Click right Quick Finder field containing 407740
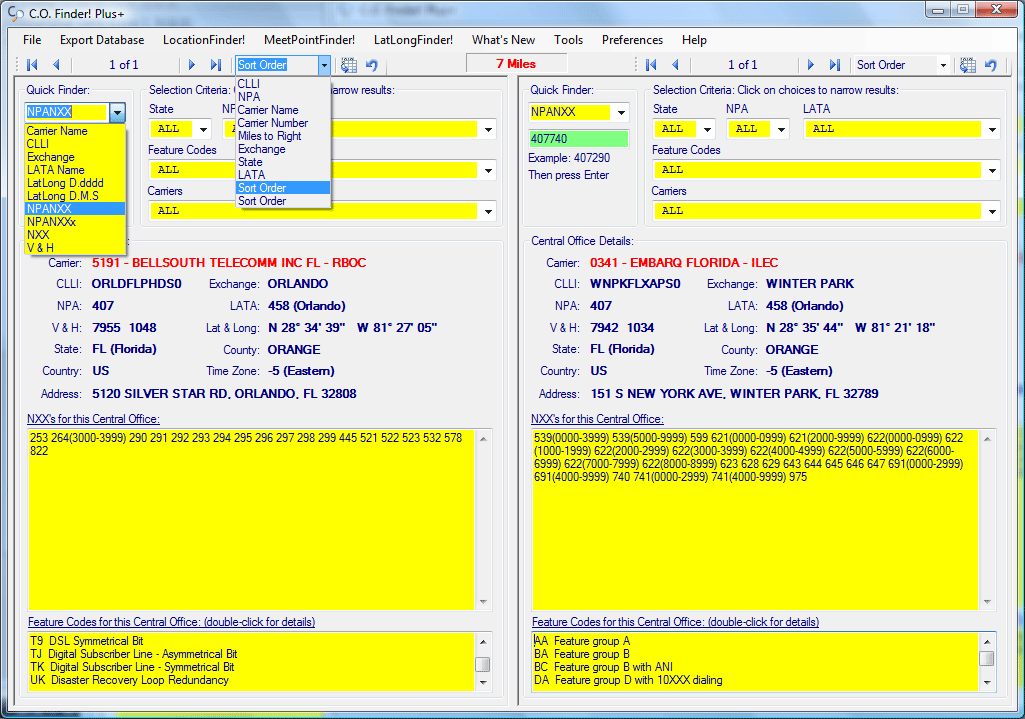 pos(579,139)
